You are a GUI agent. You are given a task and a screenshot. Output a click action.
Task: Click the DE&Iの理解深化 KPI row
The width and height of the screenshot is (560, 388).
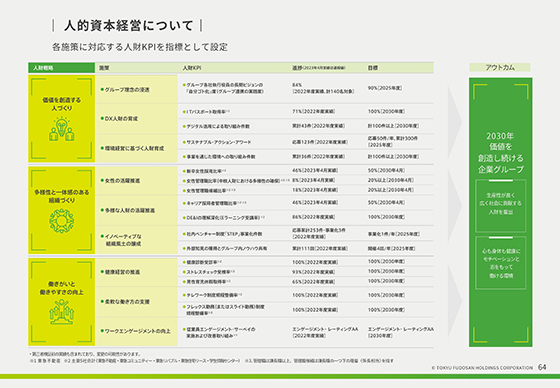pos(224,217)
